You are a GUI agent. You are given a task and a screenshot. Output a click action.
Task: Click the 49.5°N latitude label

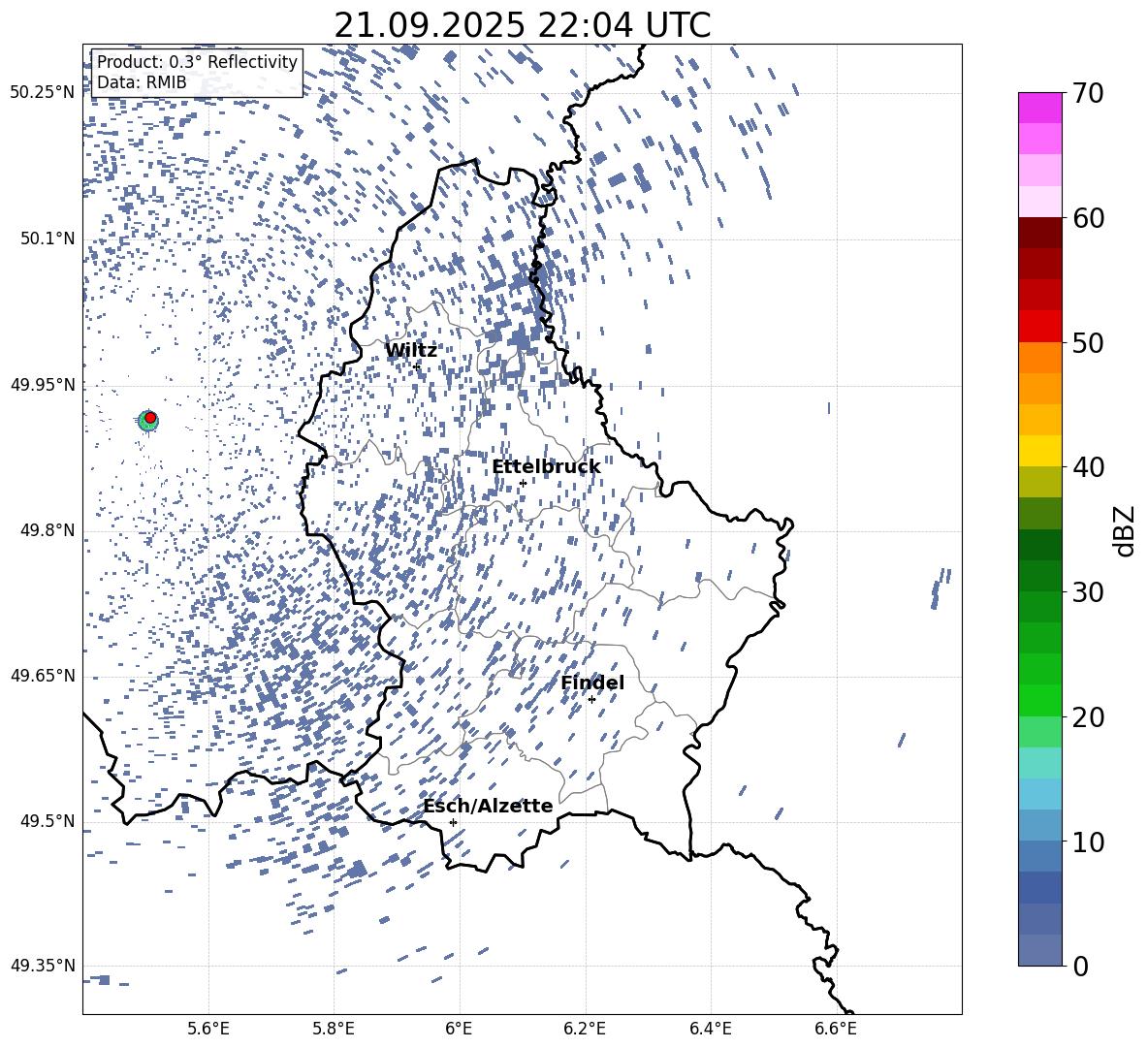point(48,820)
